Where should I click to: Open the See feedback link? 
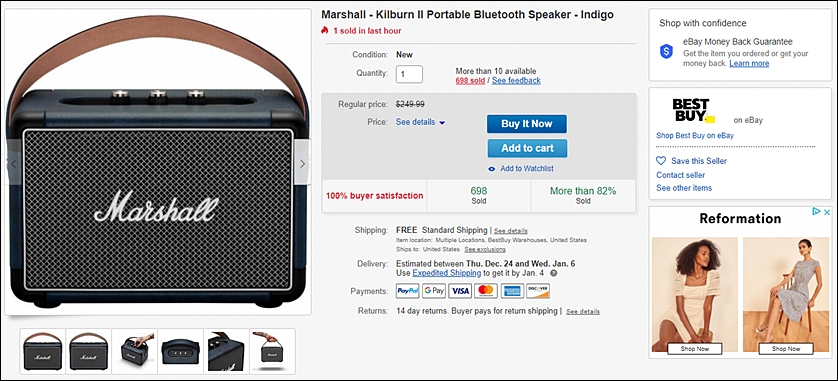516,81
